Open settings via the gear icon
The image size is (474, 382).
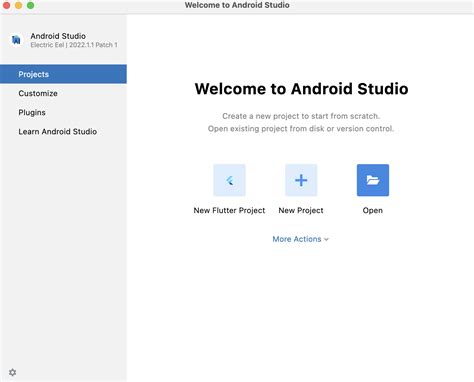(12, 372)
